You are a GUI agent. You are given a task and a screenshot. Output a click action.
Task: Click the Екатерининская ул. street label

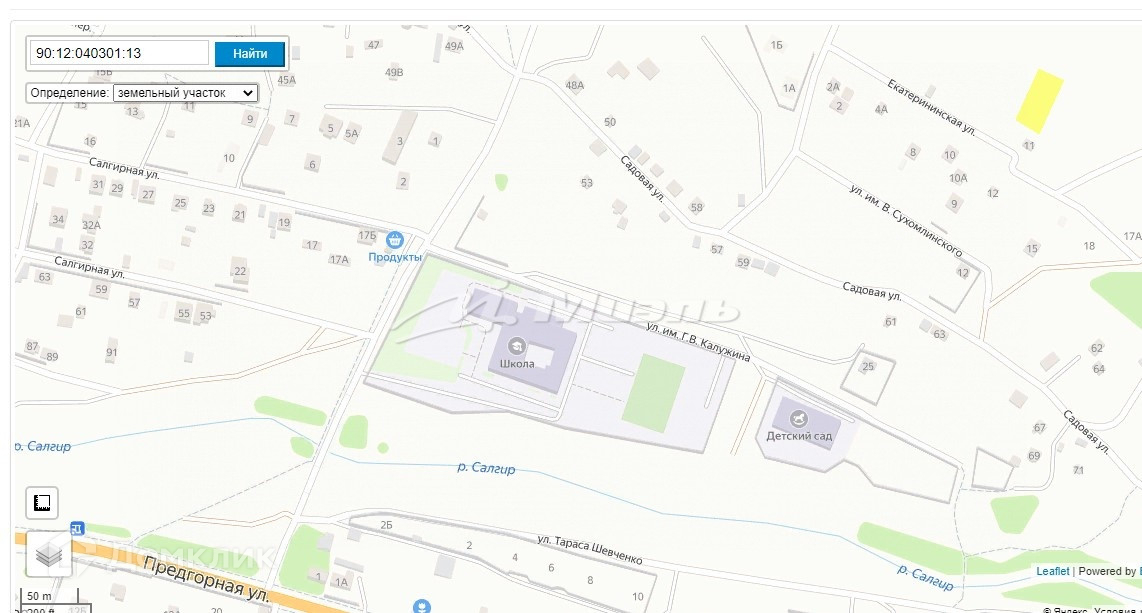coord(931,107)
